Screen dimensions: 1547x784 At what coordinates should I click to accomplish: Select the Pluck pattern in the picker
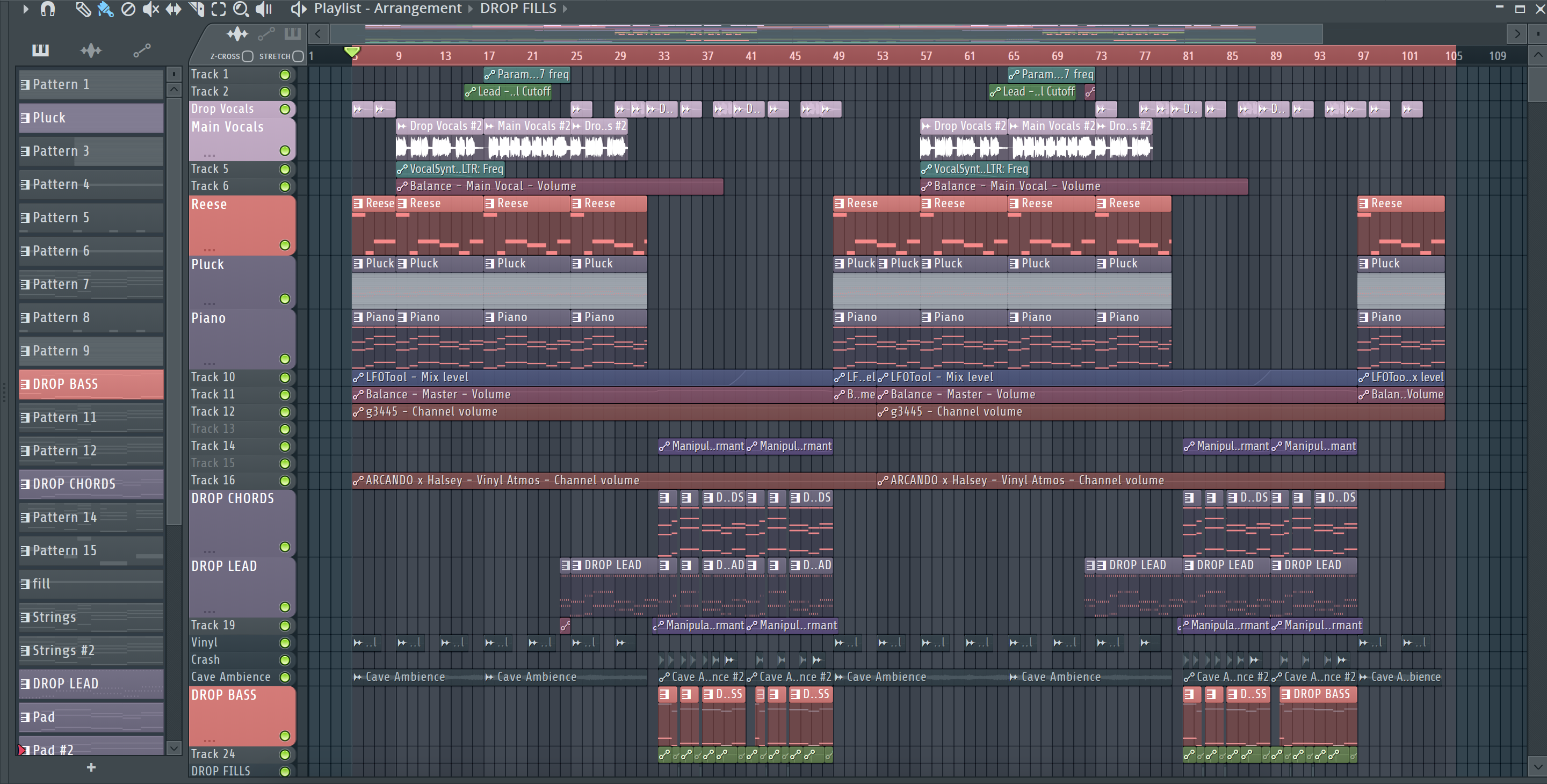click(x=91, y=118)
